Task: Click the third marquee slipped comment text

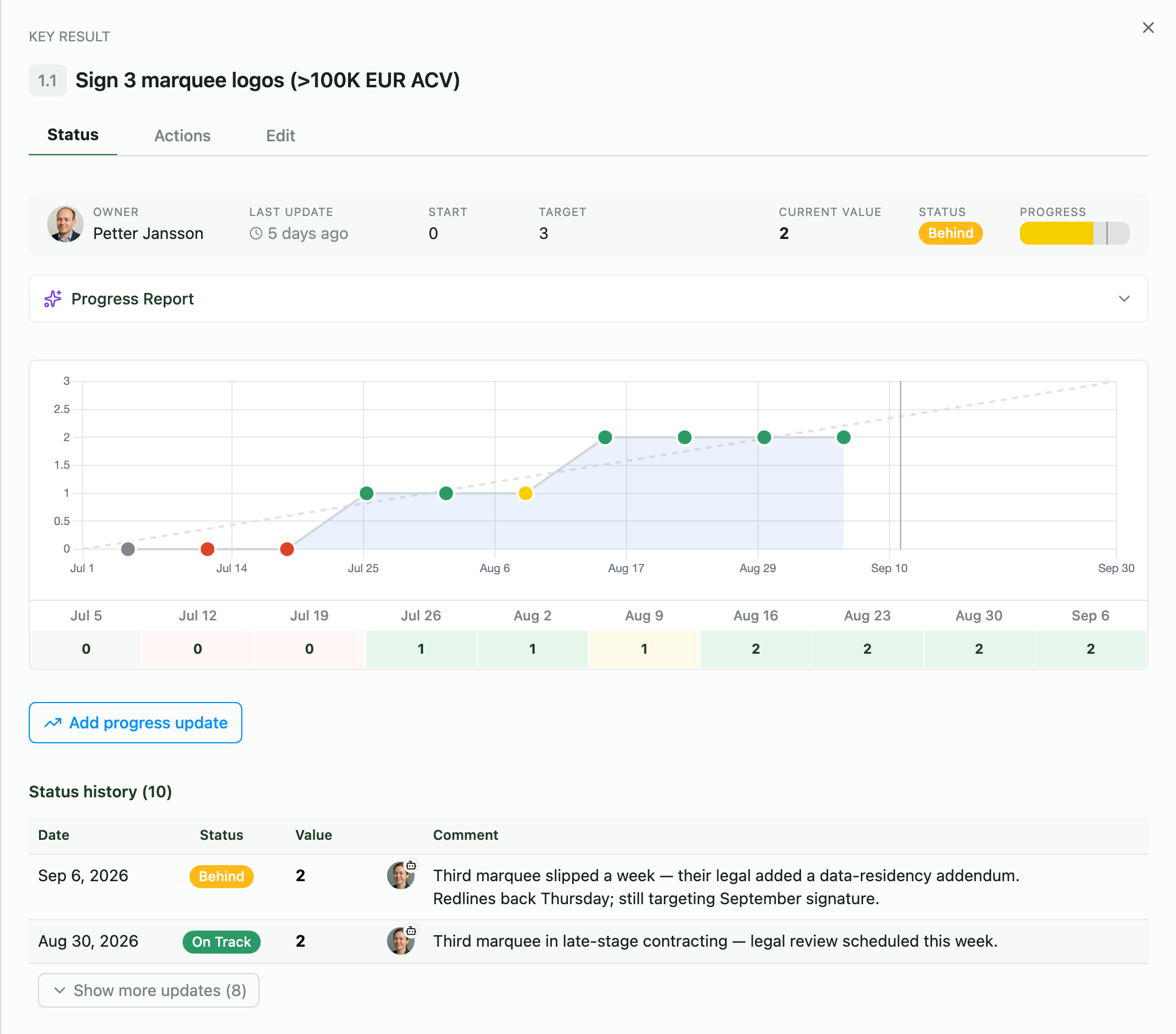Action: [726, 887]
